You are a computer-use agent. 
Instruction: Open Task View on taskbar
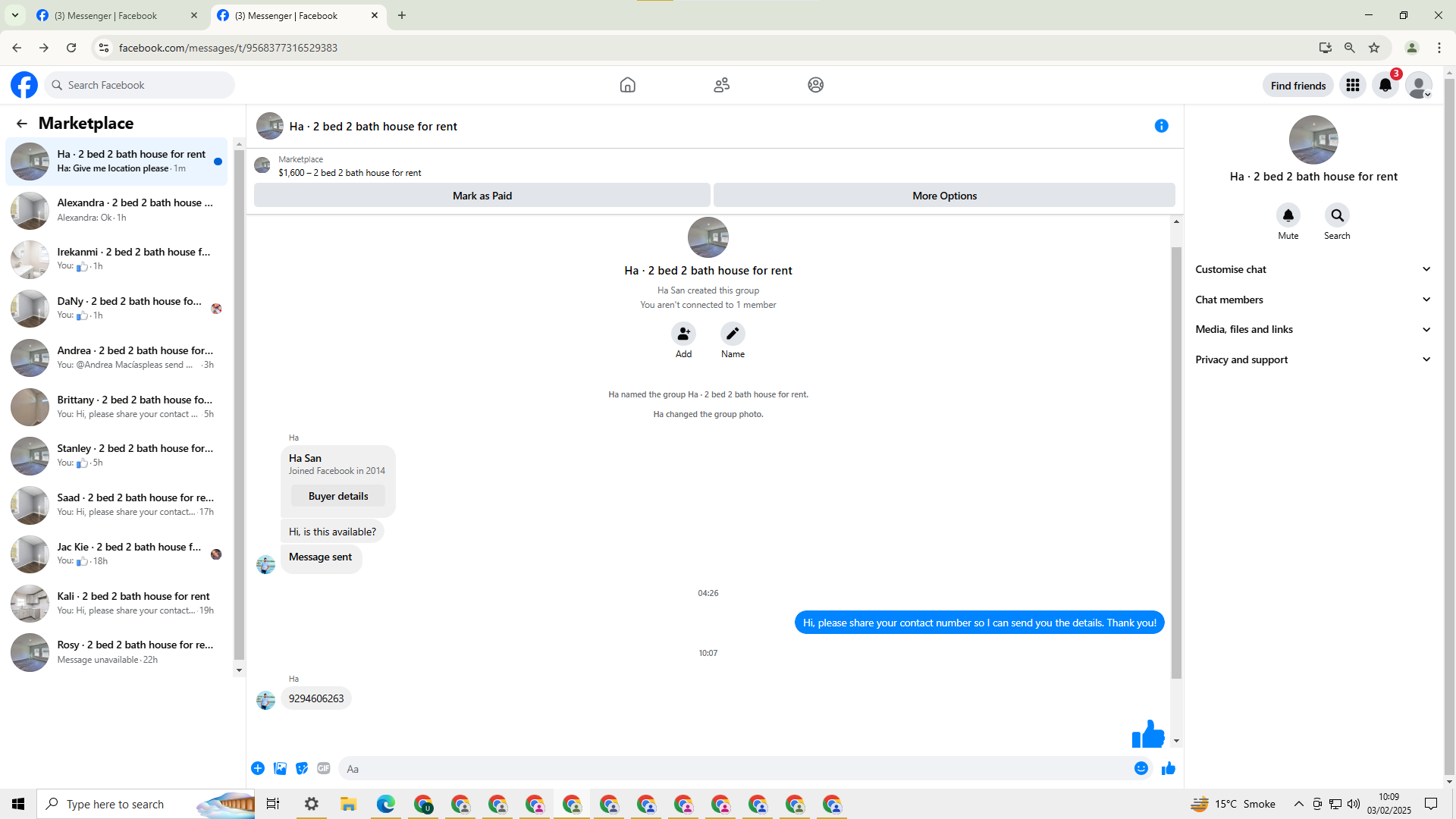pos(273,804)
